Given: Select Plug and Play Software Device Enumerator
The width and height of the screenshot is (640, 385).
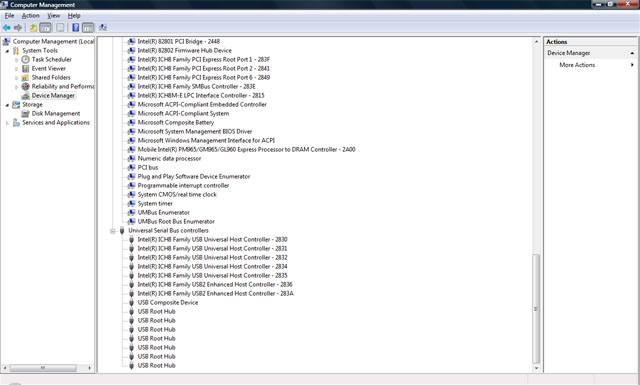Looking at the screenshot, I should pyautogui.click(x=193, y=176).
